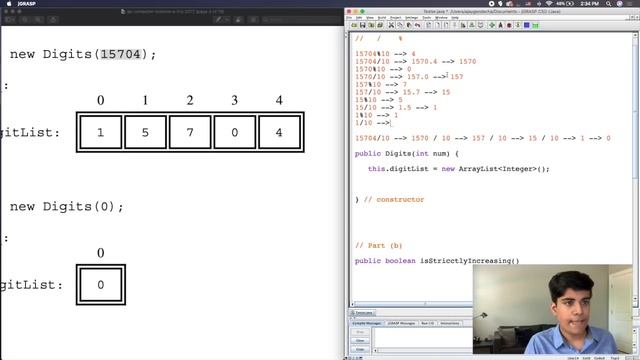The width and height of the screenshot is (640, 360).
Task: Click the black figure icon beside Compile
Action: [500, 25]
